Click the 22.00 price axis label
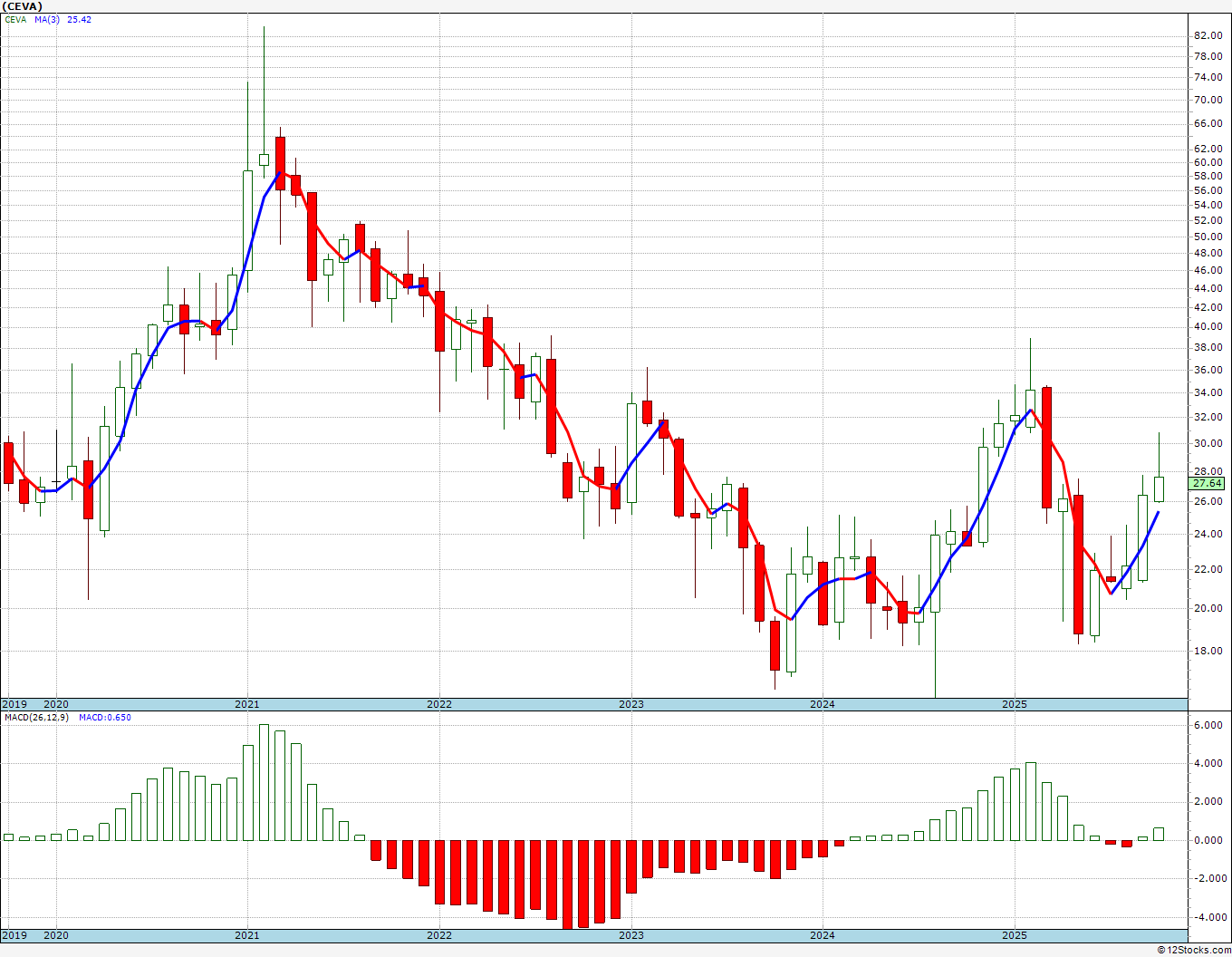 (x=1208, y=569)
